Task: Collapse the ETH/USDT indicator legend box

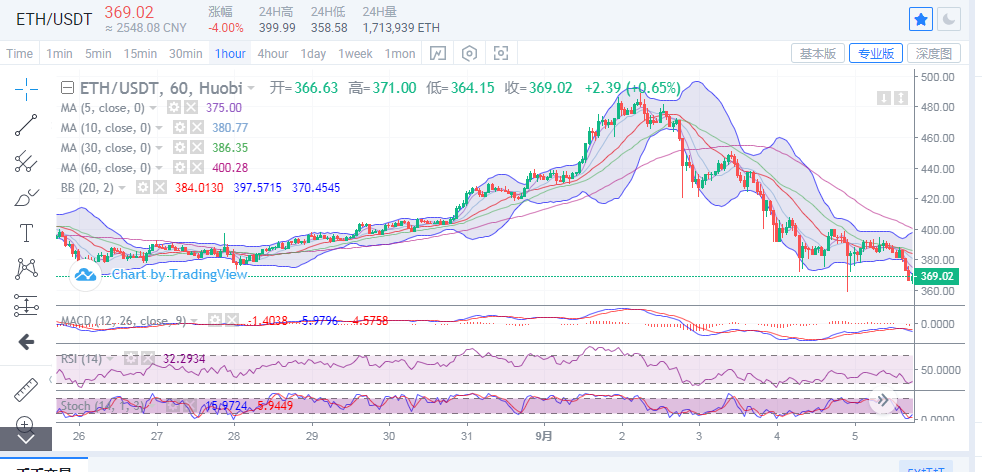Action: coord(68,88)
